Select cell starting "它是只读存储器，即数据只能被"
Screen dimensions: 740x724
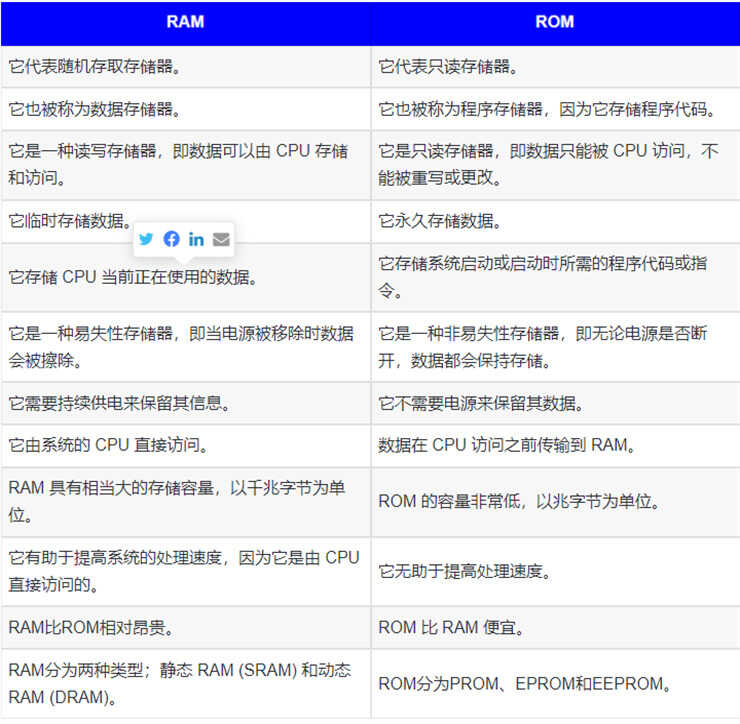555,165
